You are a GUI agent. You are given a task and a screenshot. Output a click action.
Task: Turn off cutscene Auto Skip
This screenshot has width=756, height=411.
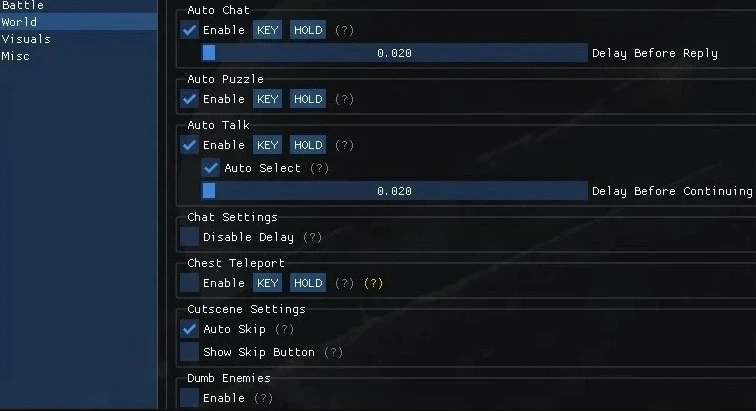click(190, 329)
